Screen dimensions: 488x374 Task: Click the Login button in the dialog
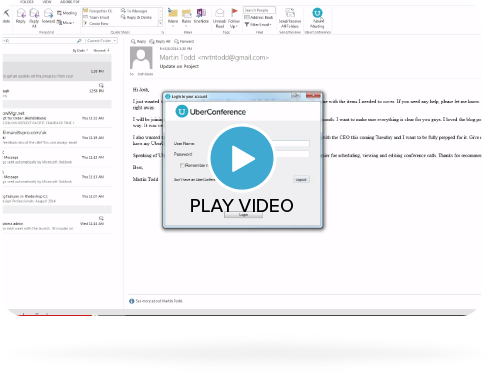243,215
